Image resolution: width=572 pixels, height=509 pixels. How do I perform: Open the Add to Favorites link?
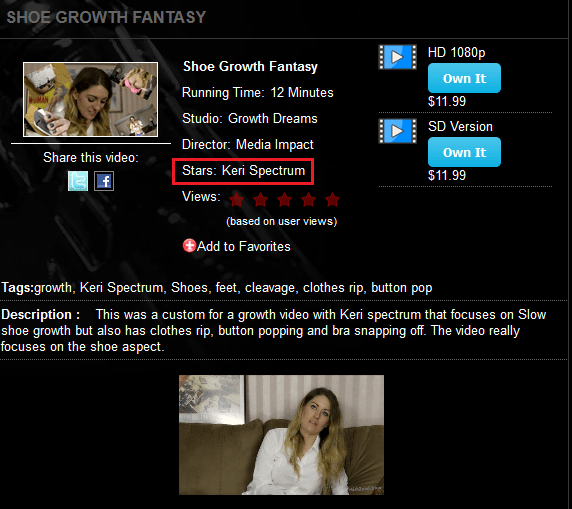pos(244,246)
